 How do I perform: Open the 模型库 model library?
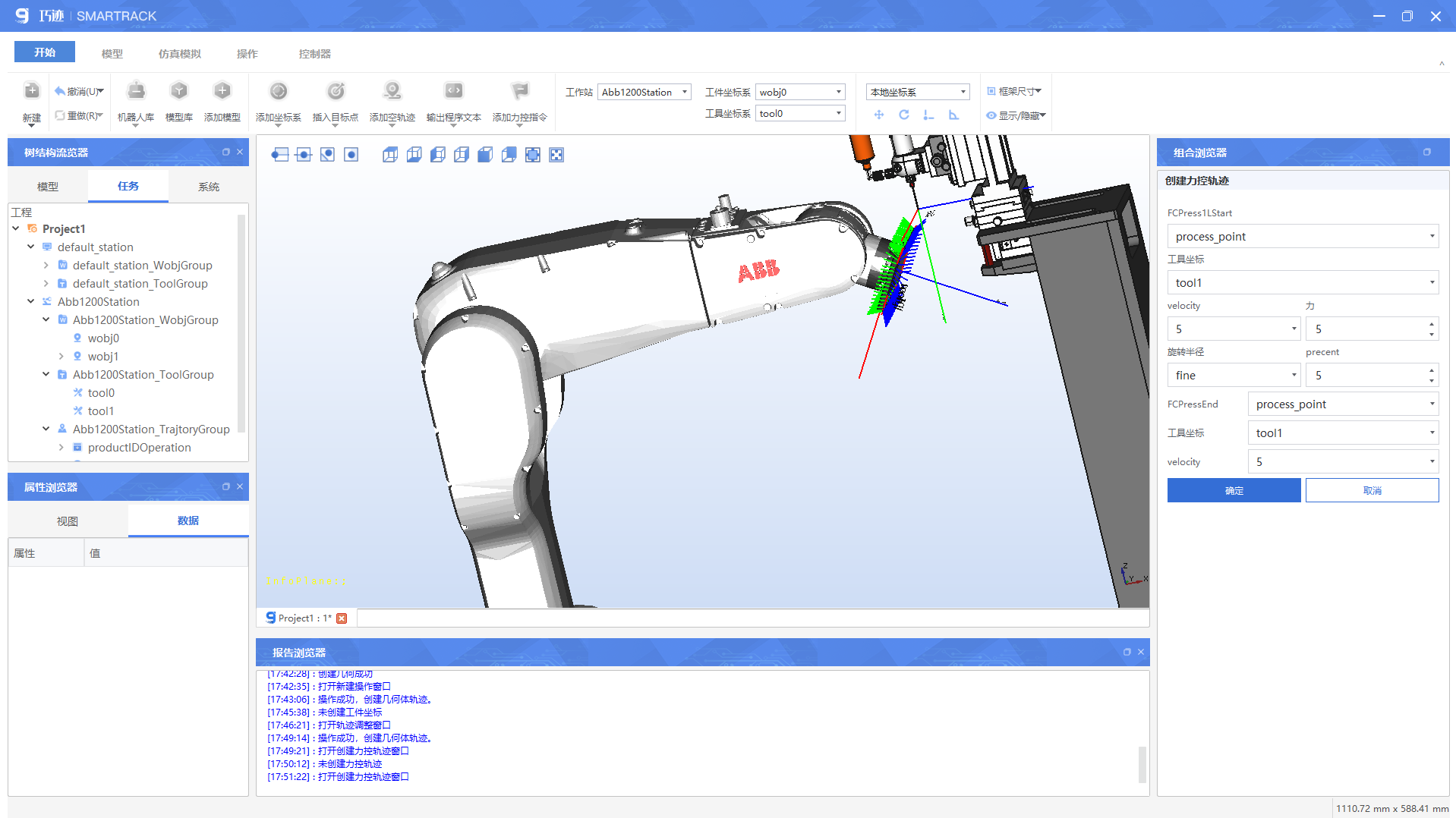point(178,92)
